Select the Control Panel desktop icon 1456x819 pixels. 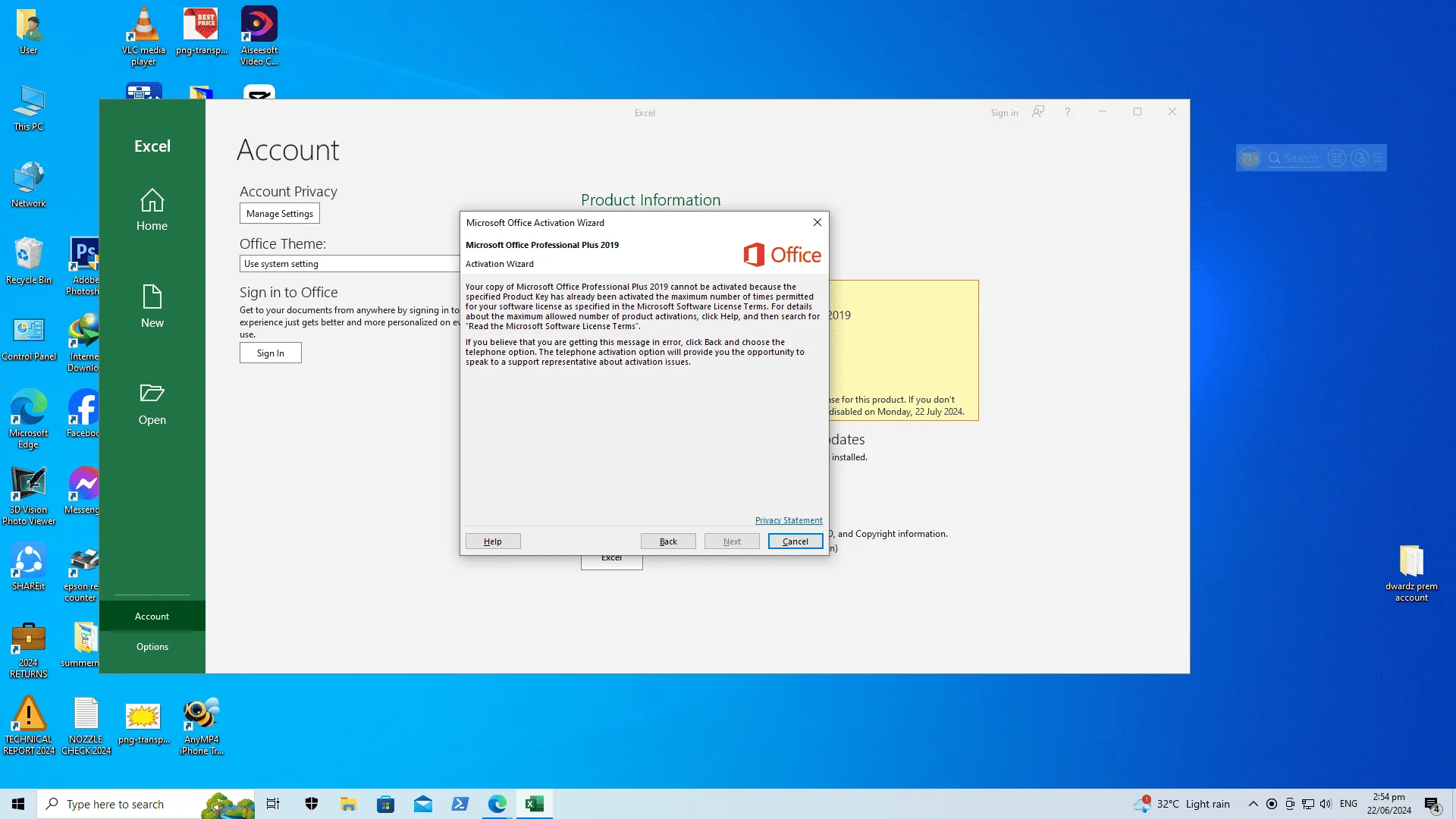[x=29, y=338]
